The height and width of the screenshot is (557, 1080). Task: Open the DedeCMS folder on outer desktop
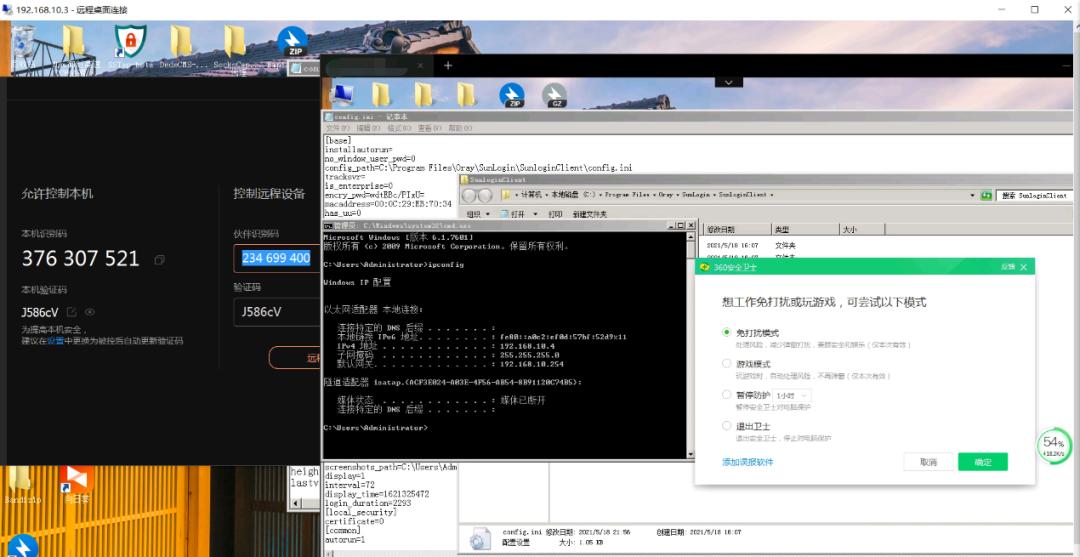(181, 46)
